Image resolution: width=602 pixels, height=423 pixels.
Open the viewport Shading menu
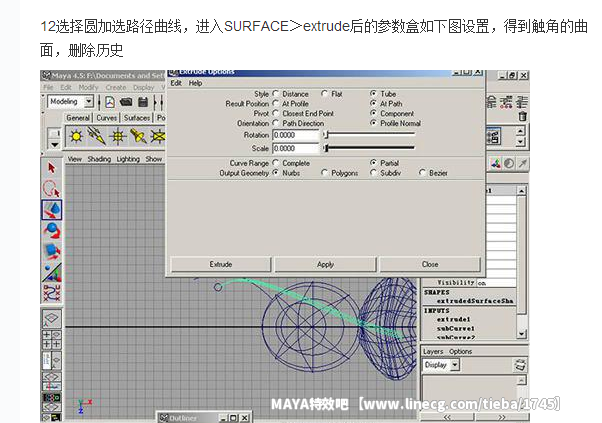click(x=99, y=159)
